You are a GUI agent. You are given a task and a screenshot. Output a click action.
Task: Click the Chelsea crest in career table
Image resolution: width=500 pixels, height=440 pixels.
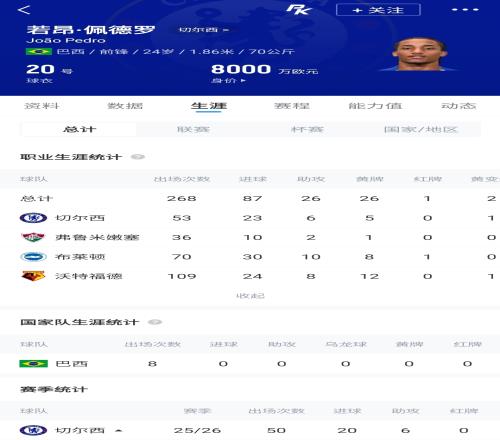click(x=33, y=218)
